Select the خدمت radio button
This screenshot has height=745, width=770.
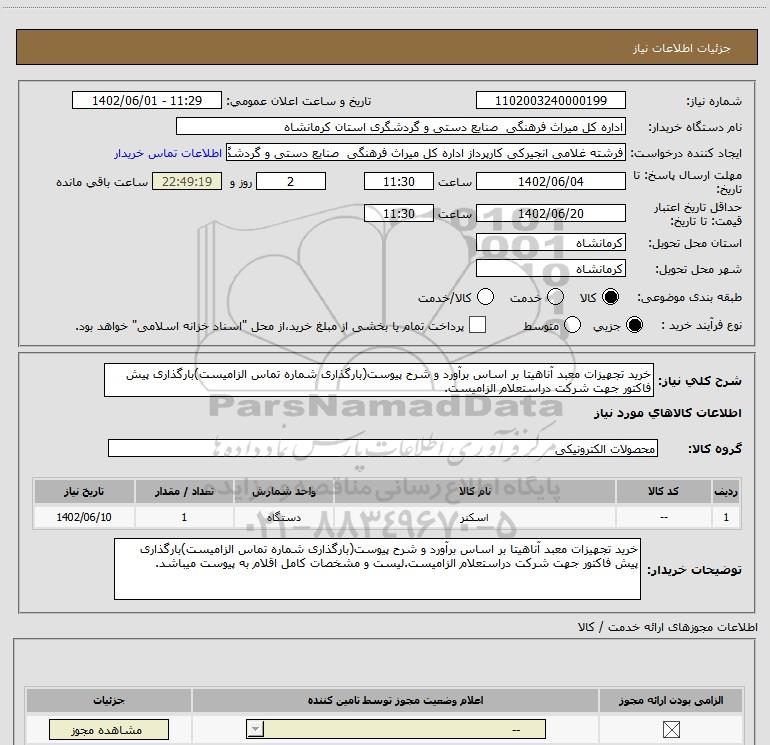(x=555, y=297)
